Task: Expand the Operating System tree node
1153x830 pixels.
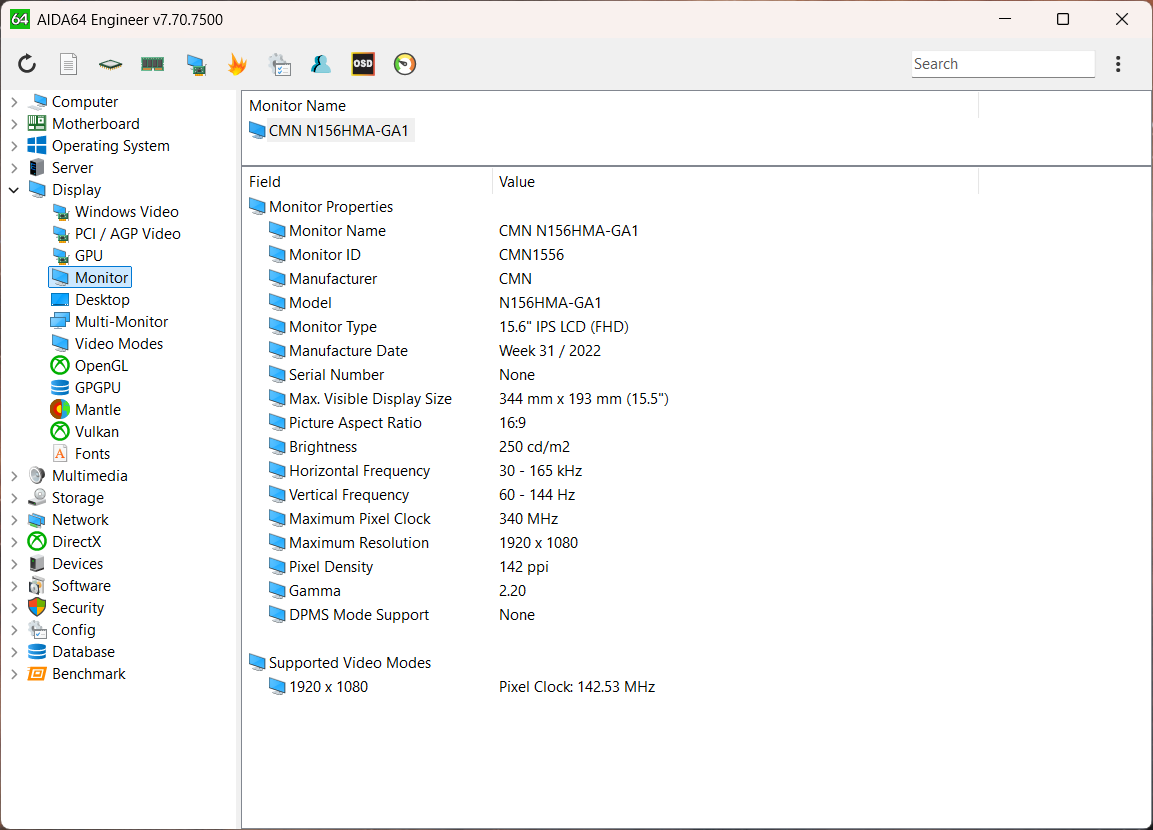Action: pyautogui.click(x=14, y=146)
